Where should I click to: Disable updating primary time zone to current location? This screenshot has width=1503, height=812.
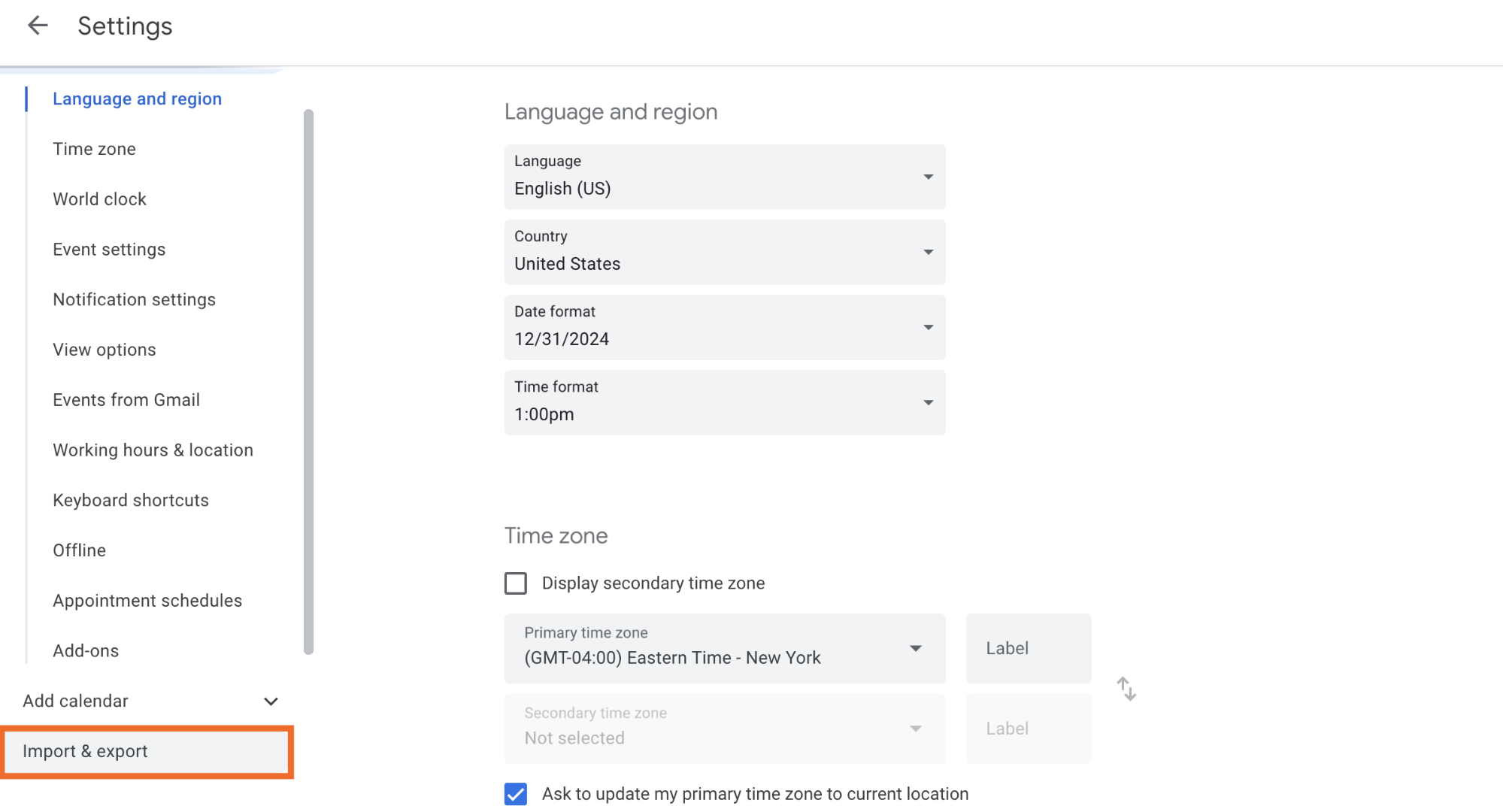click(x=515, y=793)
